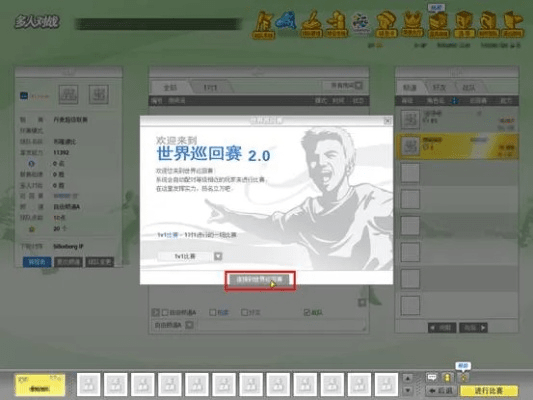This screenshot has width=533, height=400.
Task: Click the yellow team card in bottom bar
Action: click(40, 385)
